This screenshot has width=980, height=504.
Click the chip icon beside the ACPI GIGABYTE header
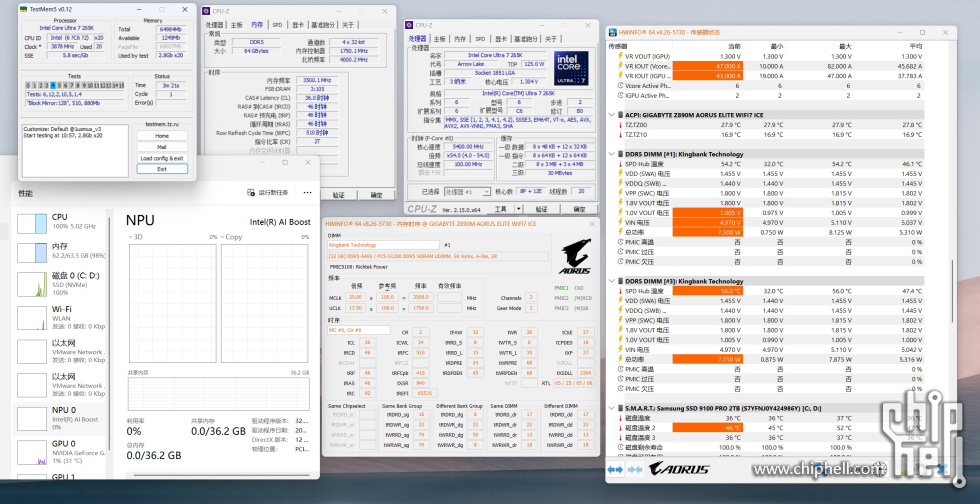pyautogui.click(x=619, y=115)
